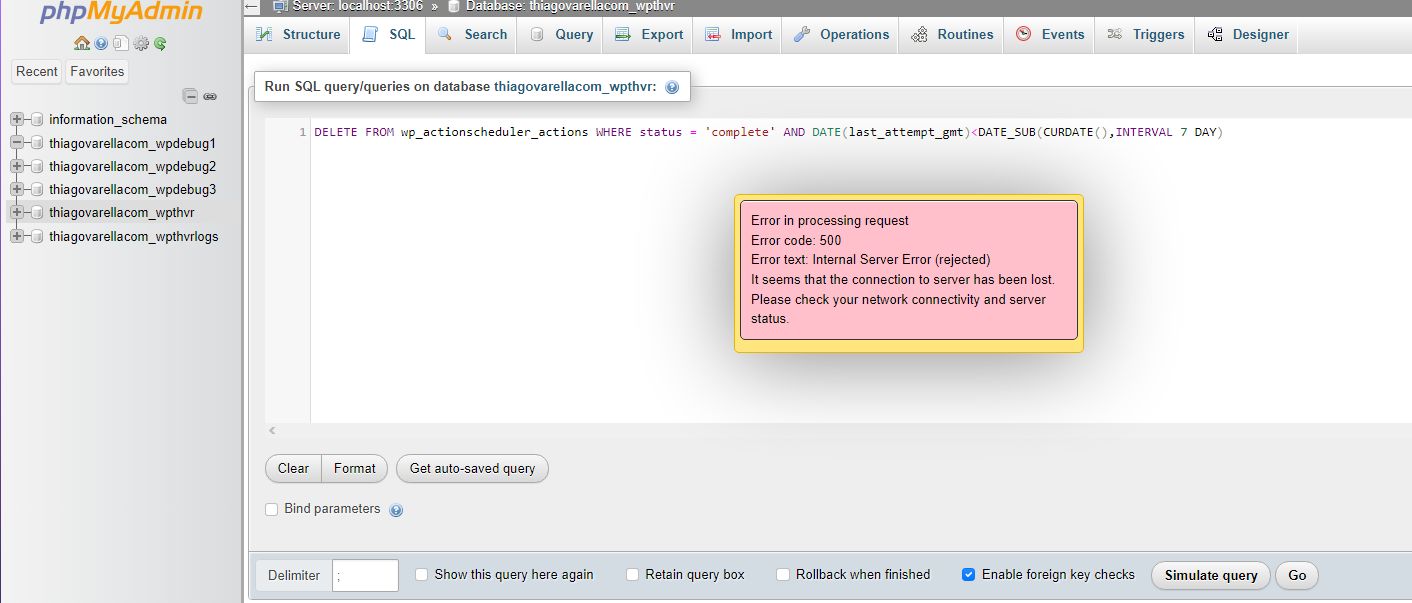Expand thiagovarellacom_wpthvr database node
Screen dimensions: 1412x603
(x=17, y=212)
